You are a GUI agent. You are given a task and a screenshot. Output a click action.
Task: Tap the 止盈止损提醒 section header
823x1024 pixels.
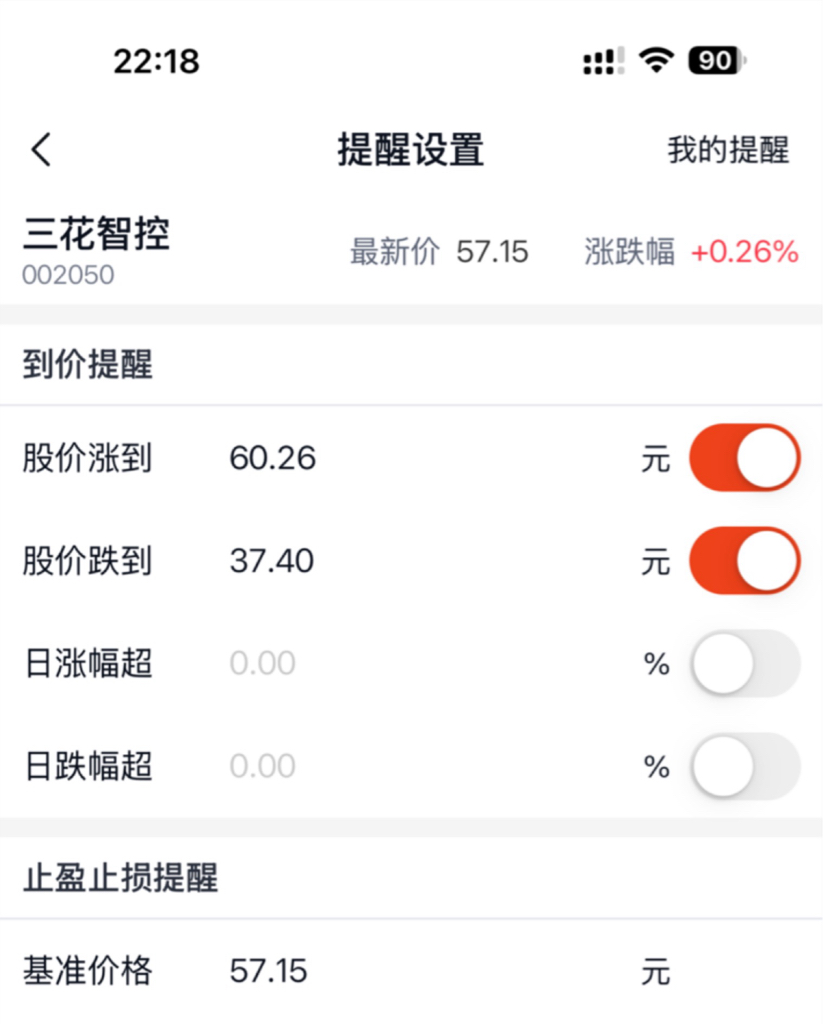[120, 879]
